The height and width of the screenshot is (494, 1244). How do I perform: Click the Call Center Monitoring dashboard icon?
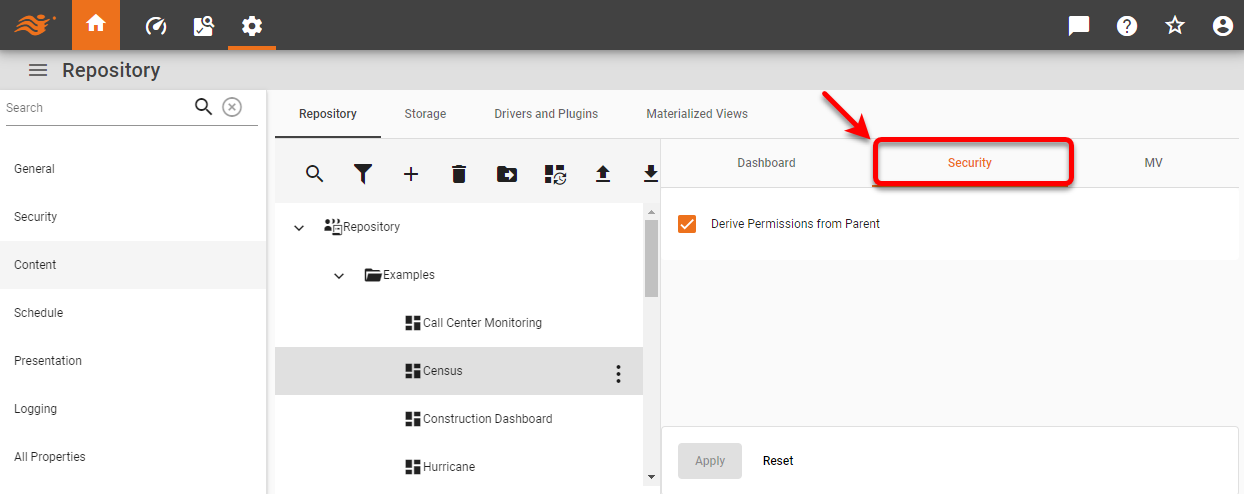pyautogui.click(x=412, y=323)
